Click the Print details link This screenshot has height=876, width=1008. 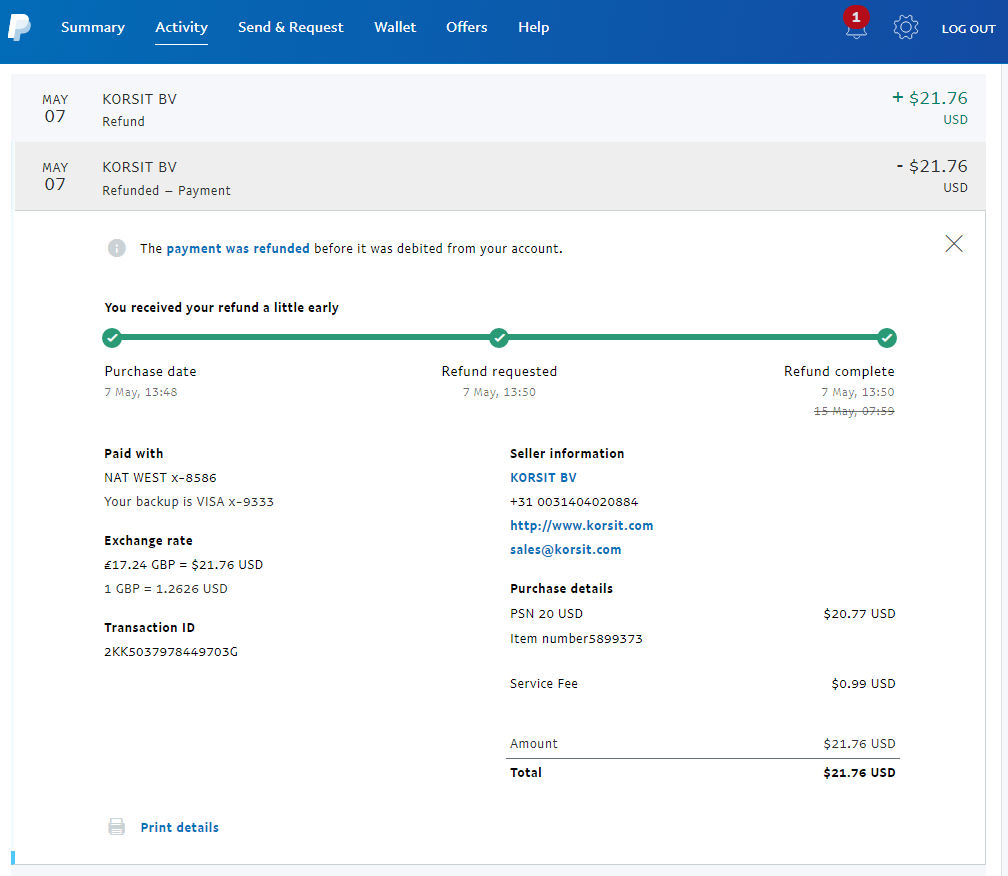pyautogui.click(x=179, y=827)
